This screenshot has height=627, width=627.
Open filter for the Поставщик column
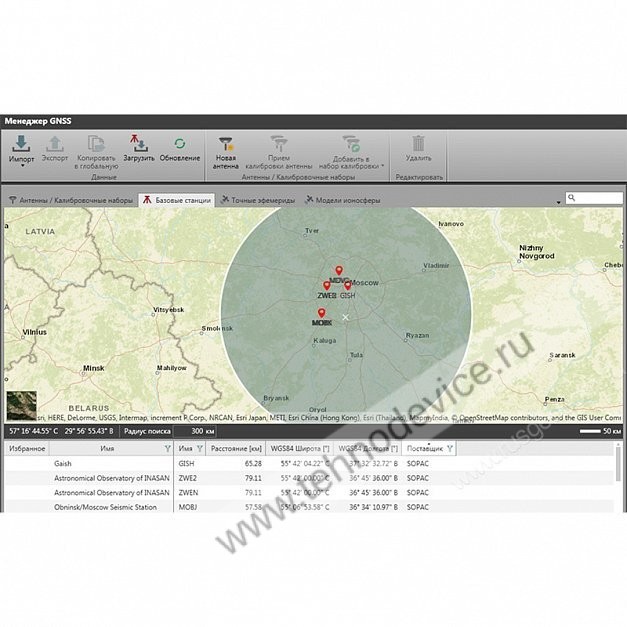point(449,449)
